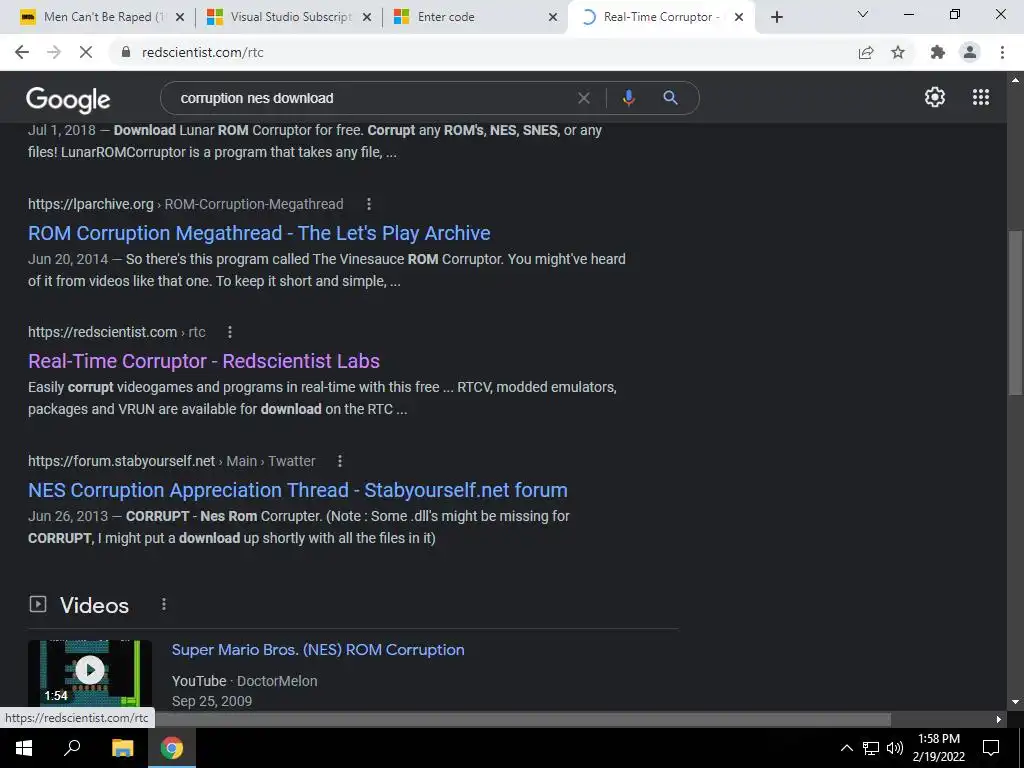
Task: Click the site lock icon
Action: tap(126, 52)
